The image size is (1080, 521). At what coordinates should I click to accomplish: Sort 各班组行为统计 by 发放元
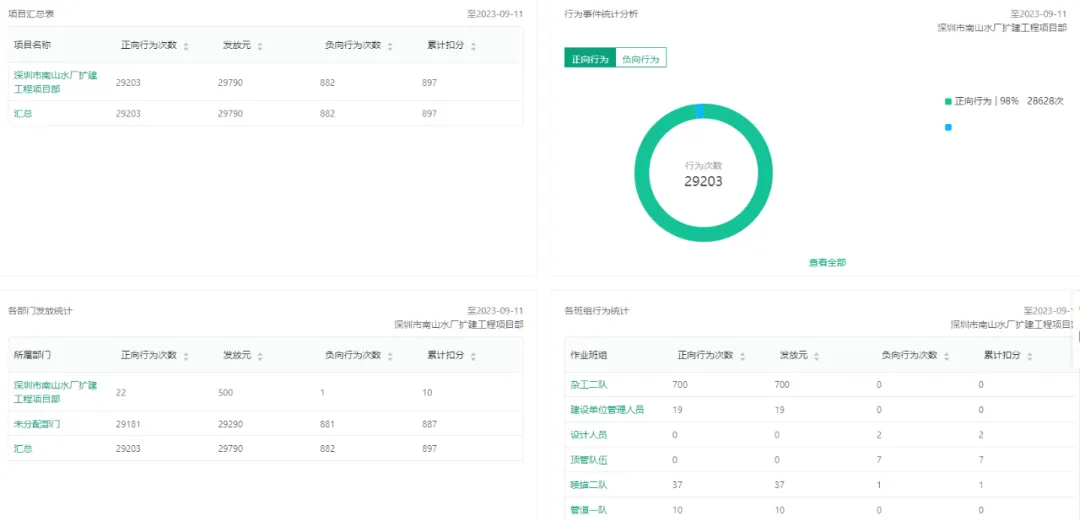pos(816,356)
